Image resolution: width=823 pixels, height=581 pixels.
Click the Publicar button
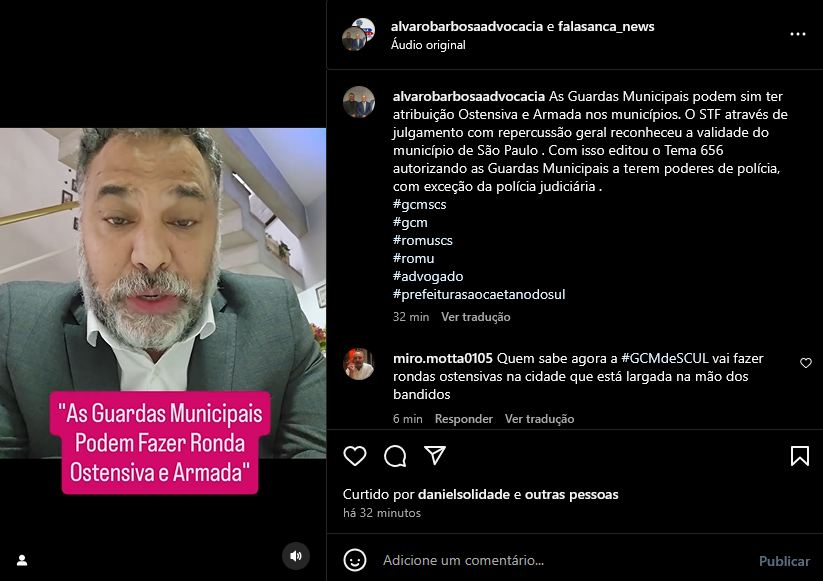784,561
